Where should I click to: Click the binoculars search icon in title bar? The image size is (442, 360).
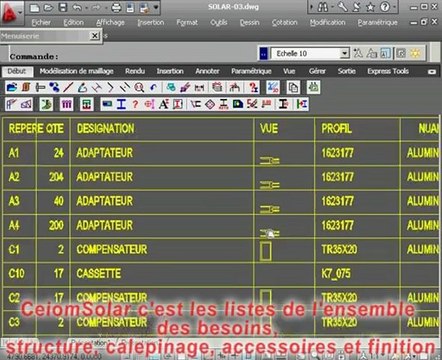coord(323,7)
